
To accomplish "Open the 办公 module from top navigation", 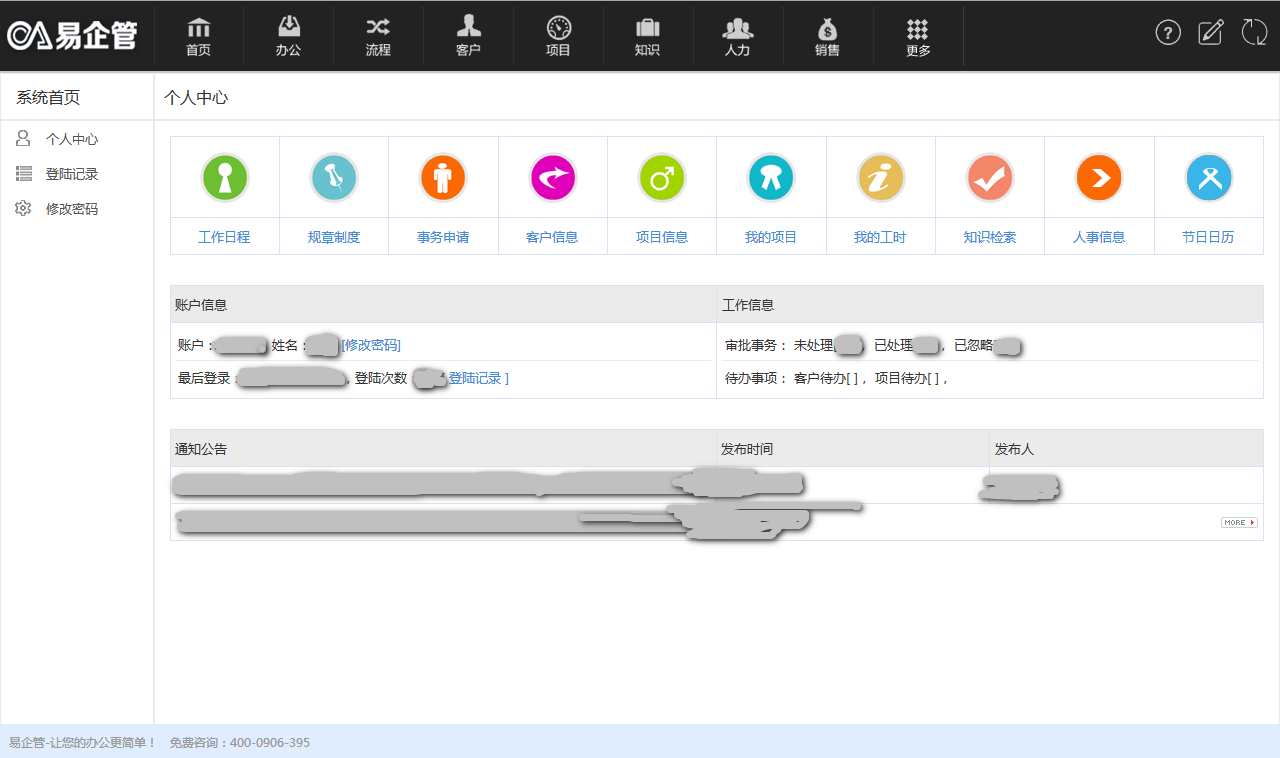I will coord(288,35).
